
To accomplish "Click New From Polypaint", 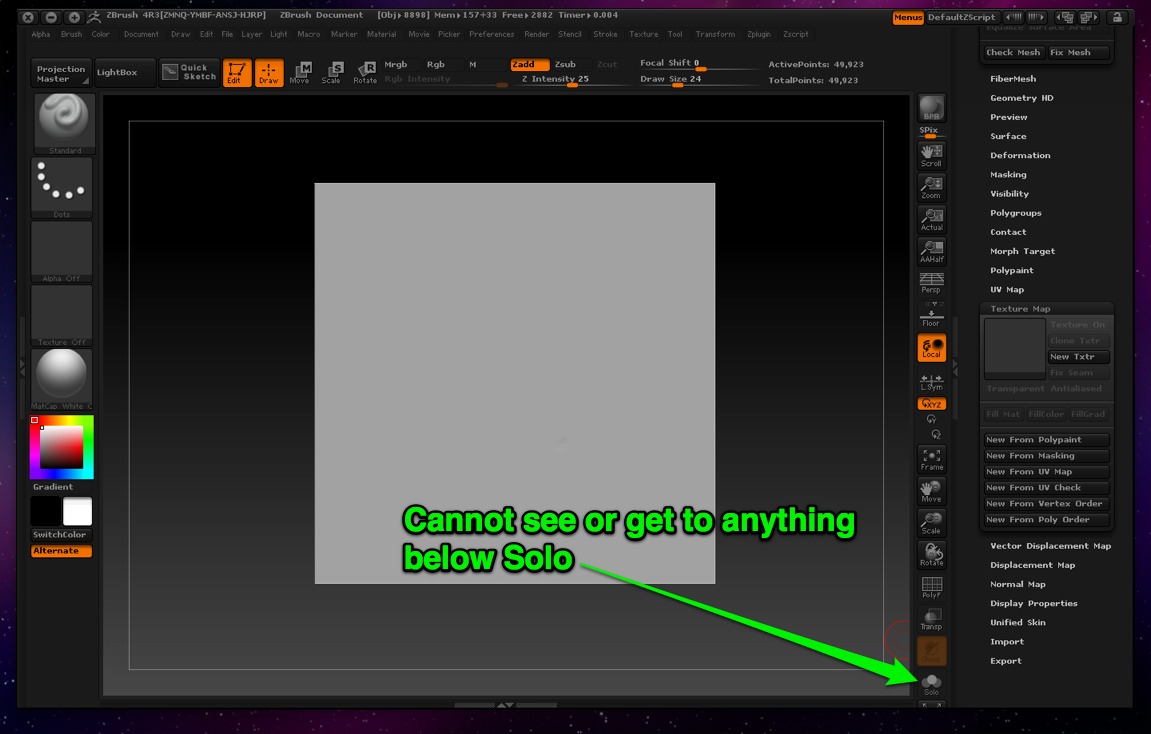I will [x=1046, y=440].
